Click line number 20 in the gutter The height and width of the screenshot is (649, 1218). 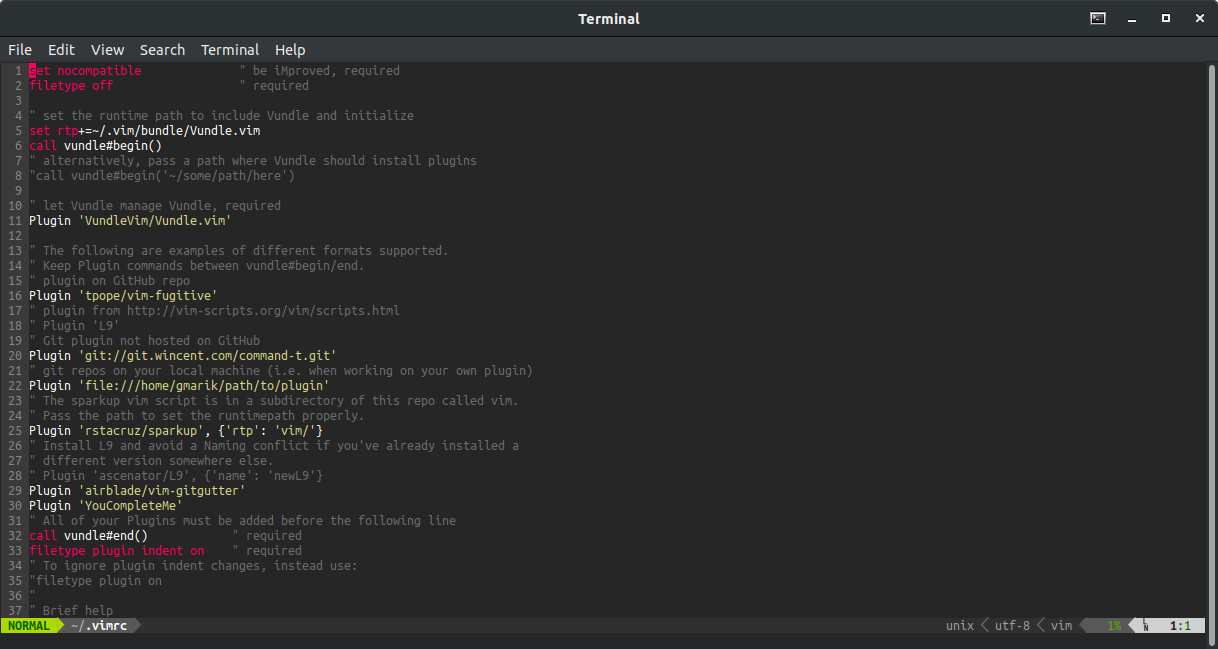click(x=15, y=356)
